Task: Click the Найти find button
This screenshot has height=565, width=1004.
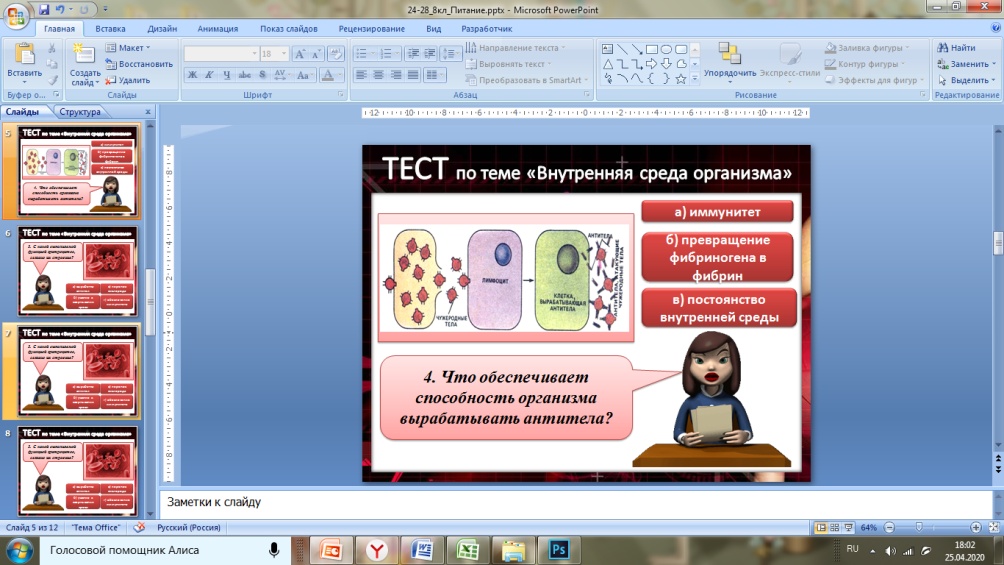Action: (x=957, y=47)
